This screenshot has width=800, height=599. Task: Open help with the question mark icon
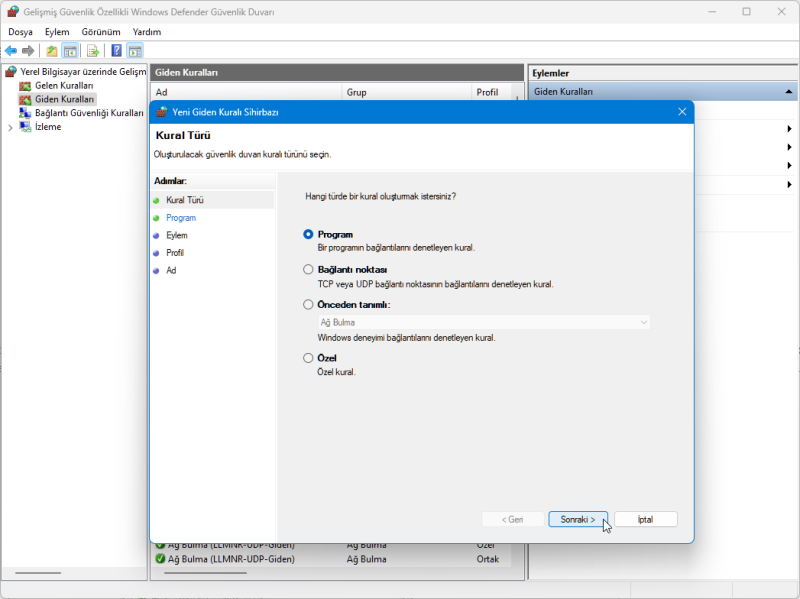(117, 51)
